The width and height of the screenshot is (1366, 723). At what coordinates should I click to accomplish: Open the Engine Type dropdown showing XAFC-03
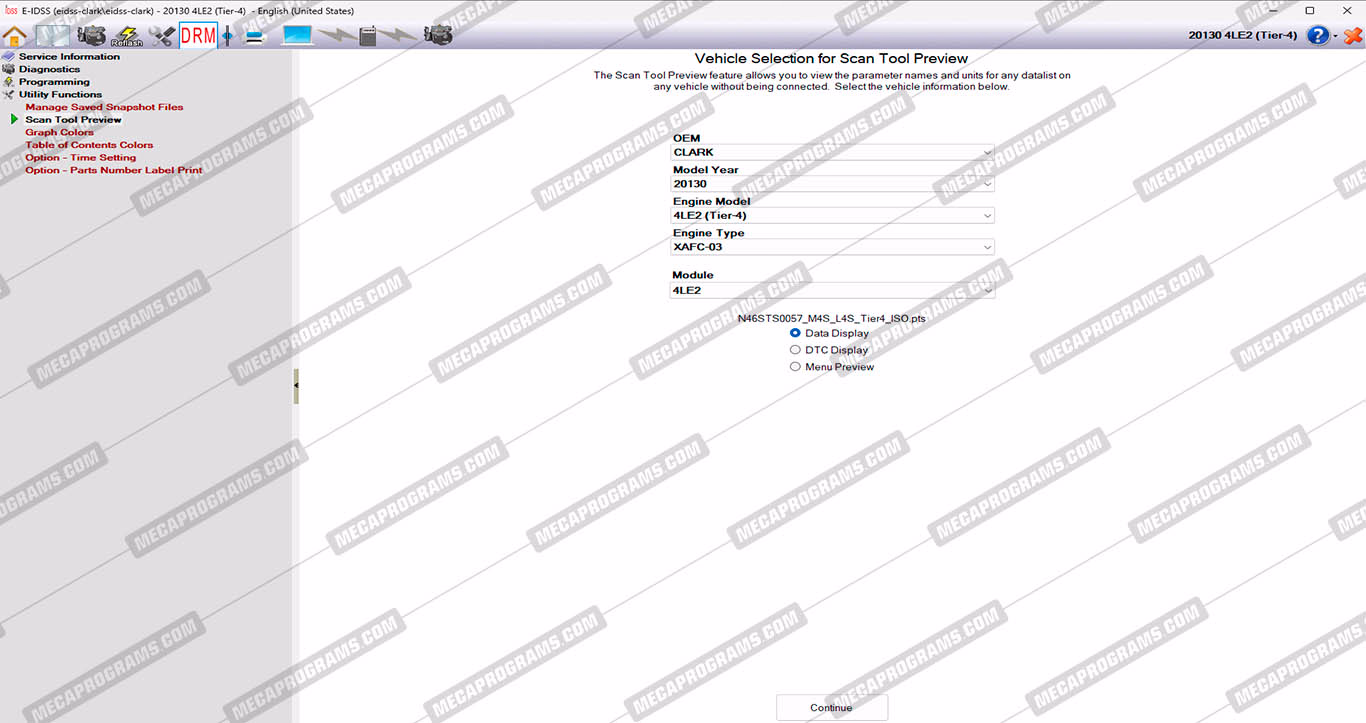click(833, 247)
